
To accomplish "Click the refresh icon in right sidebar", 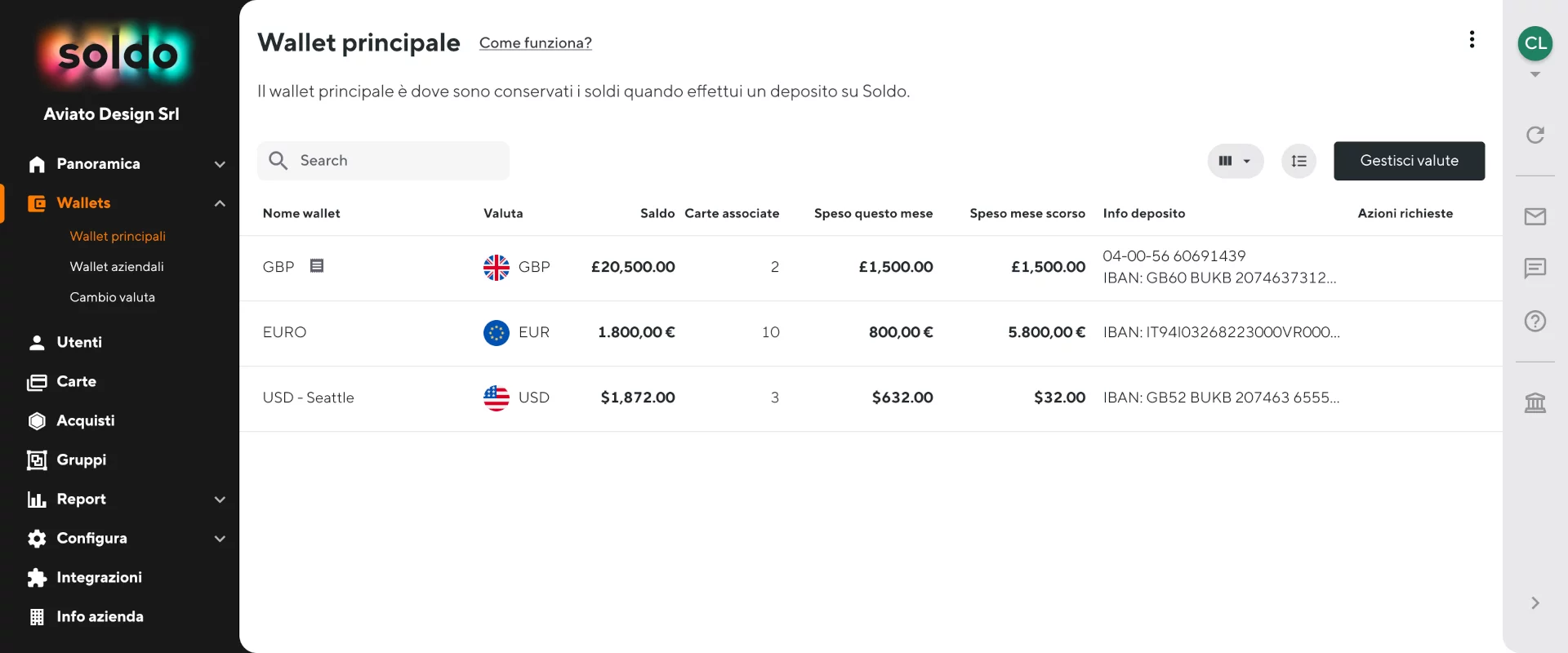I will (1535, 135).
